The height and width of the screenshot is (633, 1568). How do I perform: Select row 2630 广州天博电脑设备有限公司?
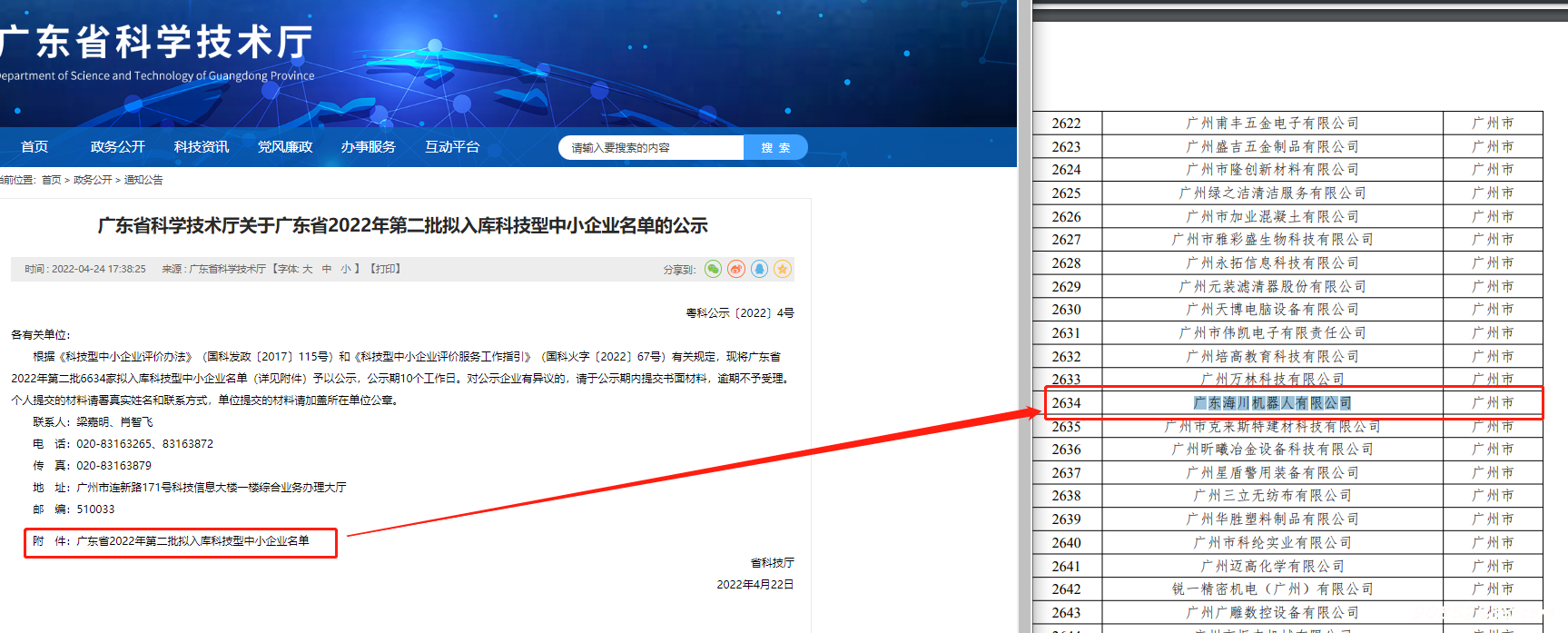coord(1287,310)
